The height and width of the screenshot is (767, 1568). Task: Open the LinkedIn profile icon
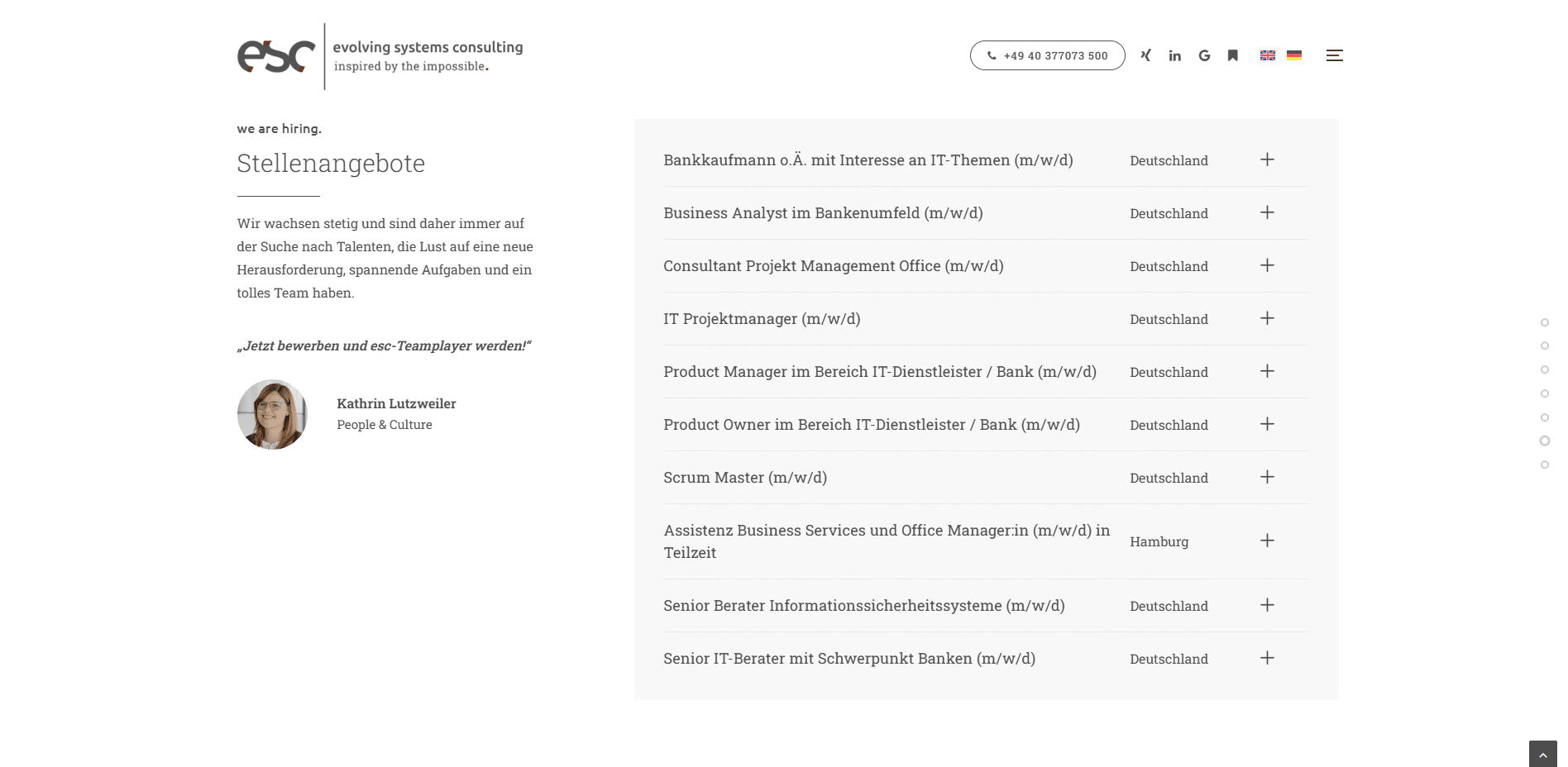coord(1174,55)
